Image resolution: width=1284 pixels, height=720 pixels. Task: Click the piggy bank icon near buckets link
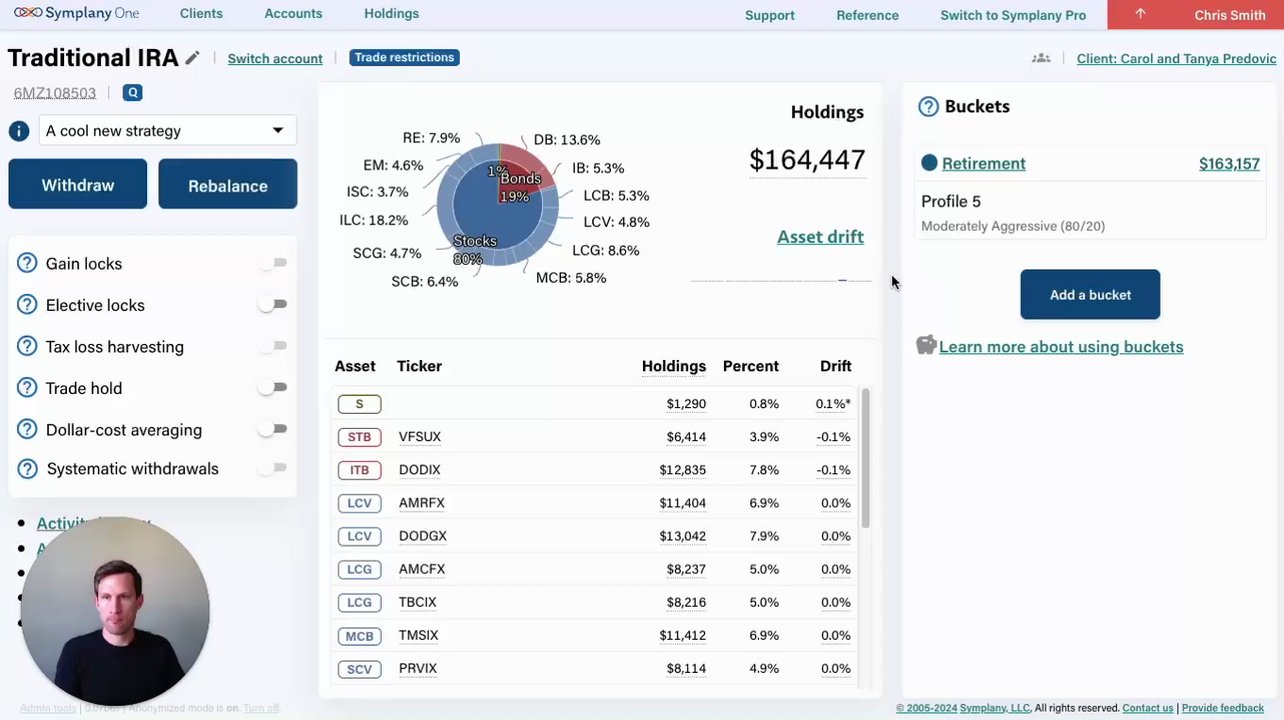926,346
